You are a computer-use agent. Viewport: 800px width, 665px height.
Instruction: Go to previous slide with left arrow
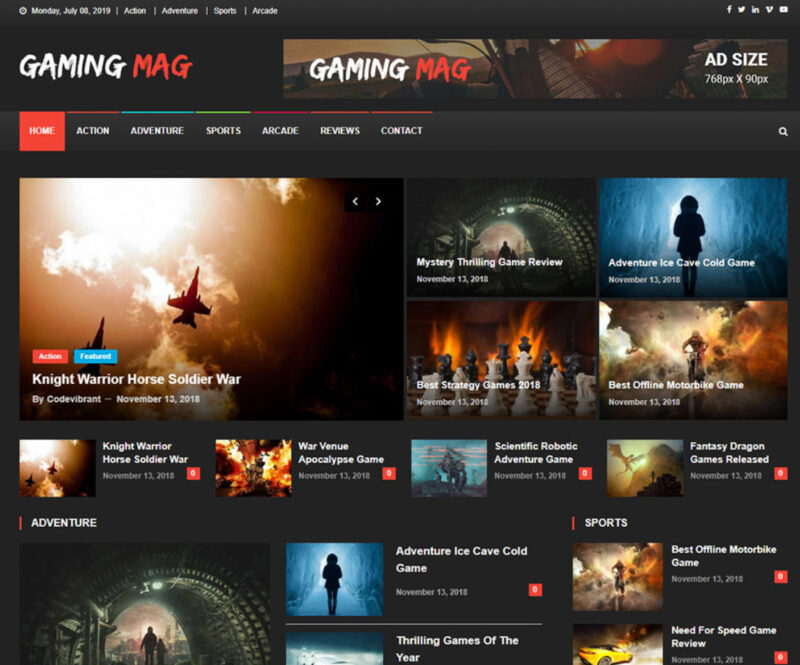(x=355, y=201)
